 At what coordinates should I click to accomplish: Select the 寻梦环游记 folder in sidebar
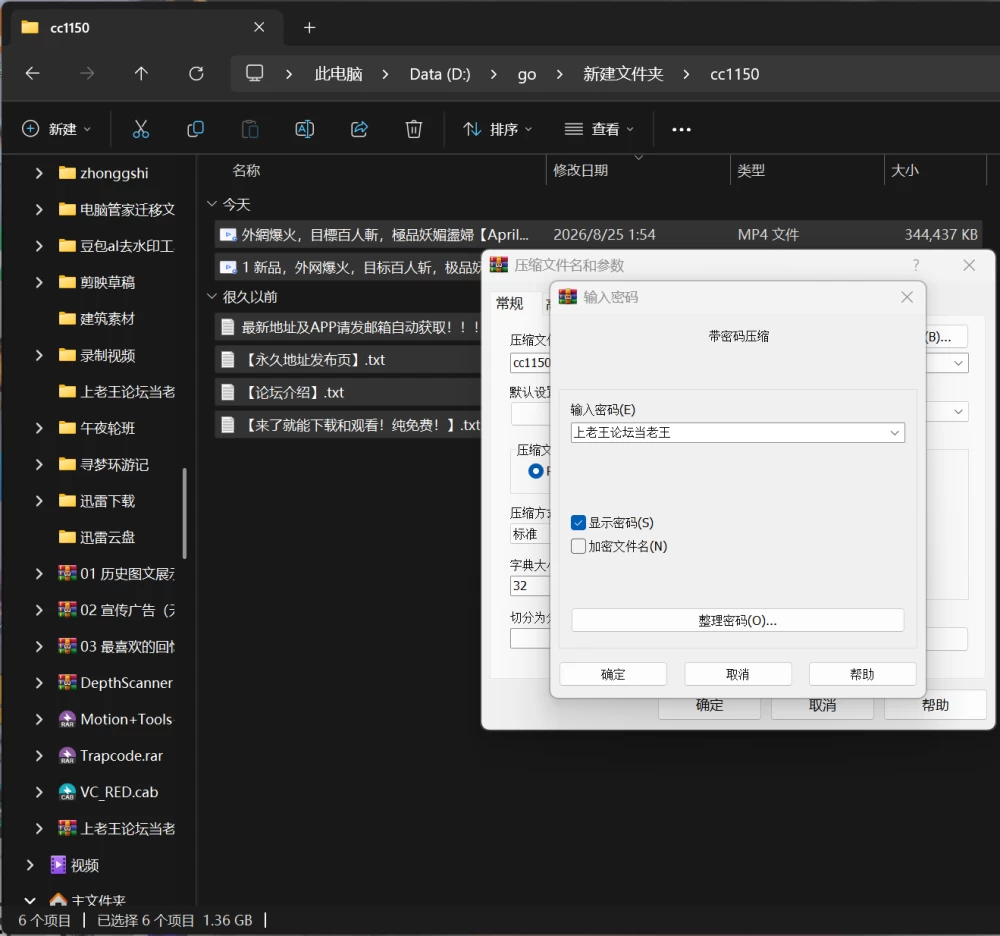click(x=115, y=464)
